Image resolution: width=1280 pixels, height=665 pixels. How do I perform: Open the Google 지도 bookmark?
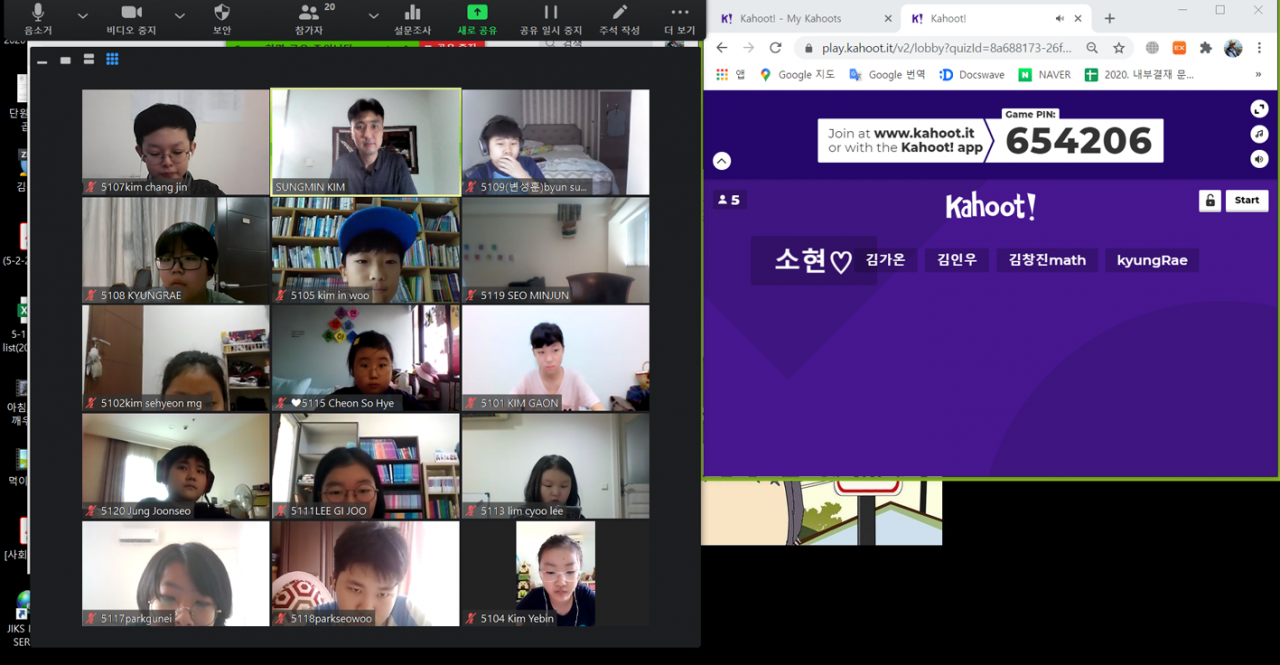tap(797, 74)
